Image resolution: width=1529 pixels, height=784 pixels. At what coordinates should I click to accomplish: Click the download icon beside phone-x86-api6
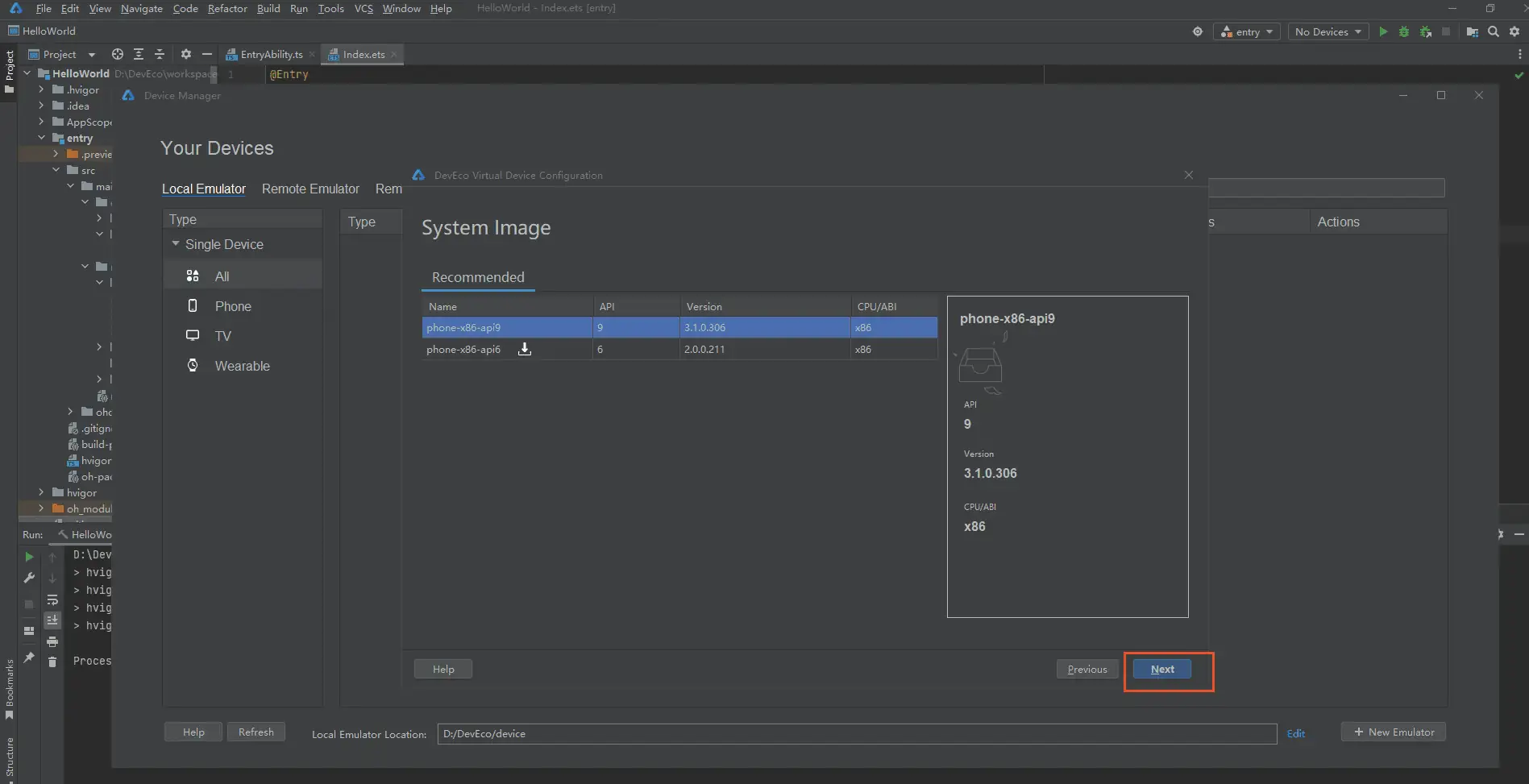click(524, 349)
